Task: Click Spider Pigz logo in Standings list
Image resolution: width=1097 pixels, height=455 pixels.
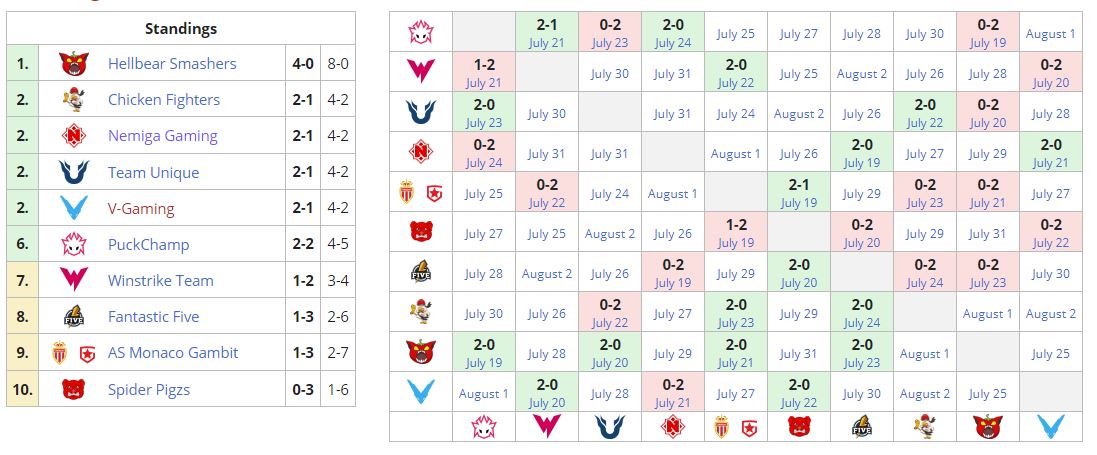Action: (73, 389)
